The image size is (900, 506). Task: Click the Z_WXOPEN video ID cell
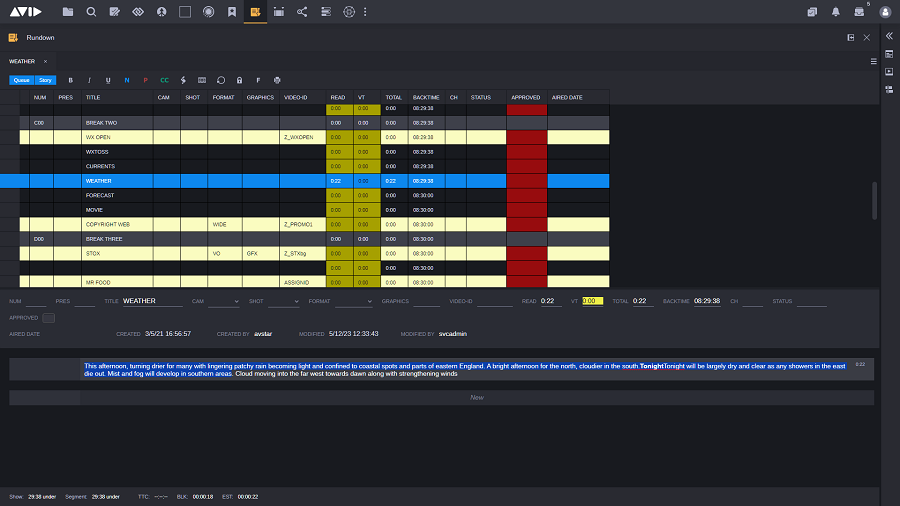pyautogui.click(x=302, y=137)
